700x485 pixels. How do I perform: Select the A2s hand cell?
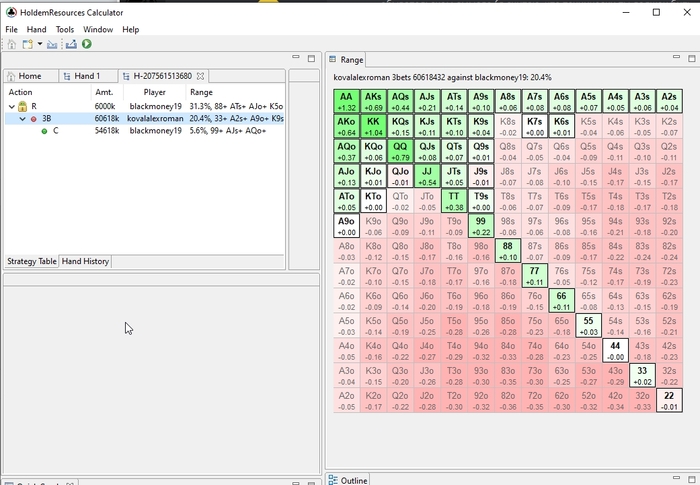[x=669, y=101]
